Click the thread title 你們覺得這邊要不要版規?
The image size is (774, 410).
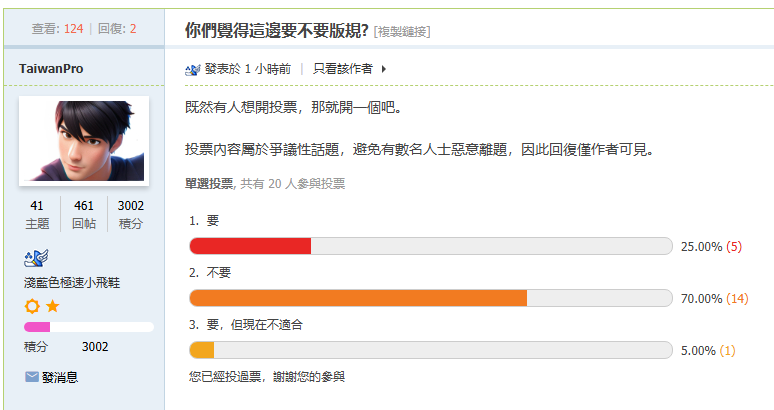pyautogui.click(x=277, y=30)
